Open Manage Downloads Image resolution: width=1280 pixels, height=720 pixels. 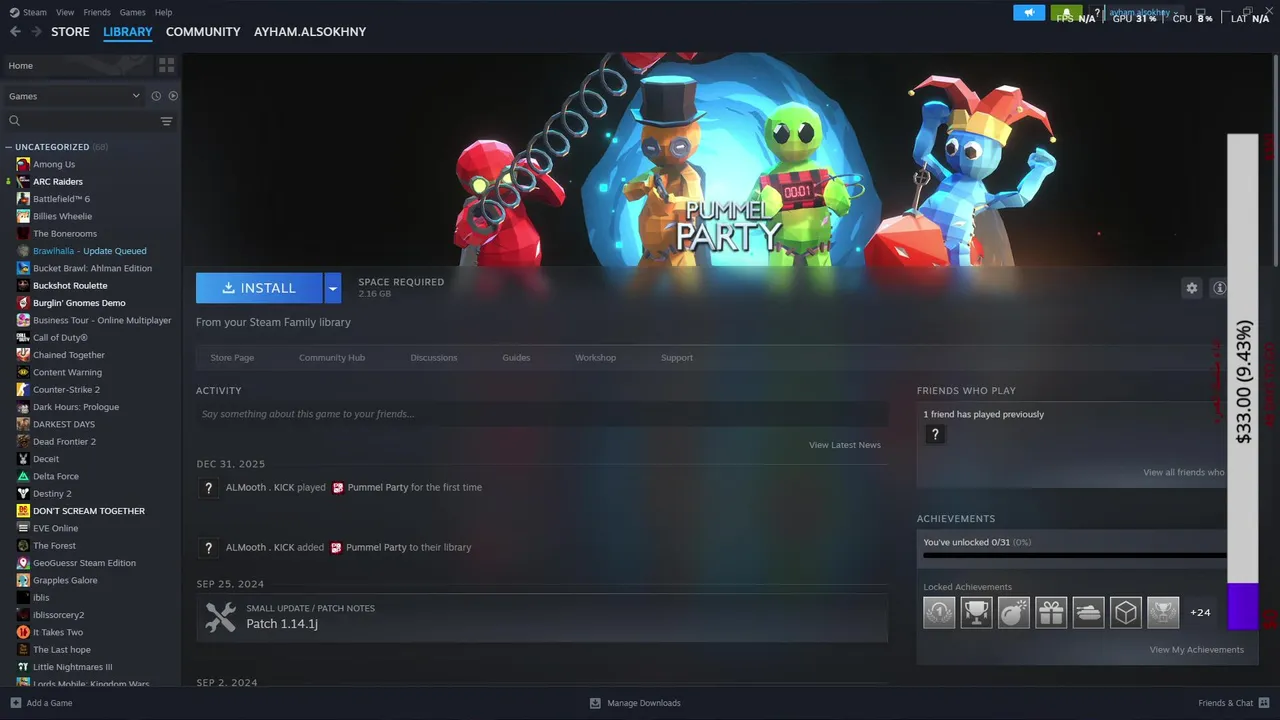click(635, 703)
